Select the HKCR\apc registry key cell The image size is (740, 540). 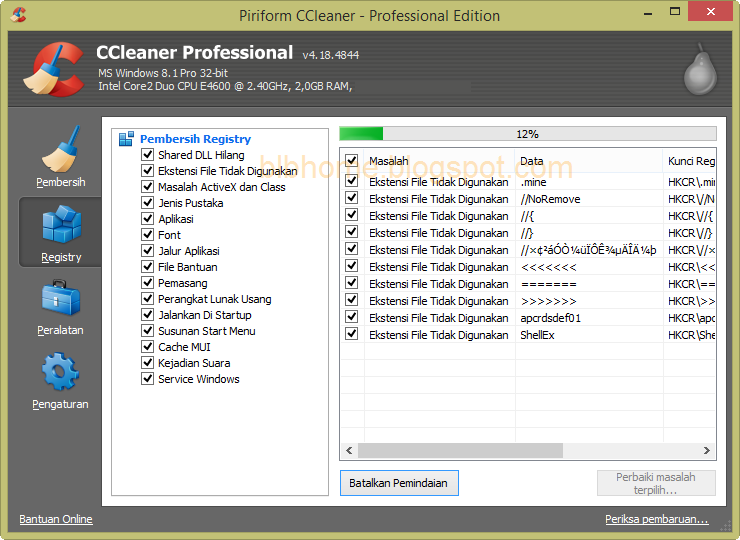pyautogui.click(x=690, y=318)
